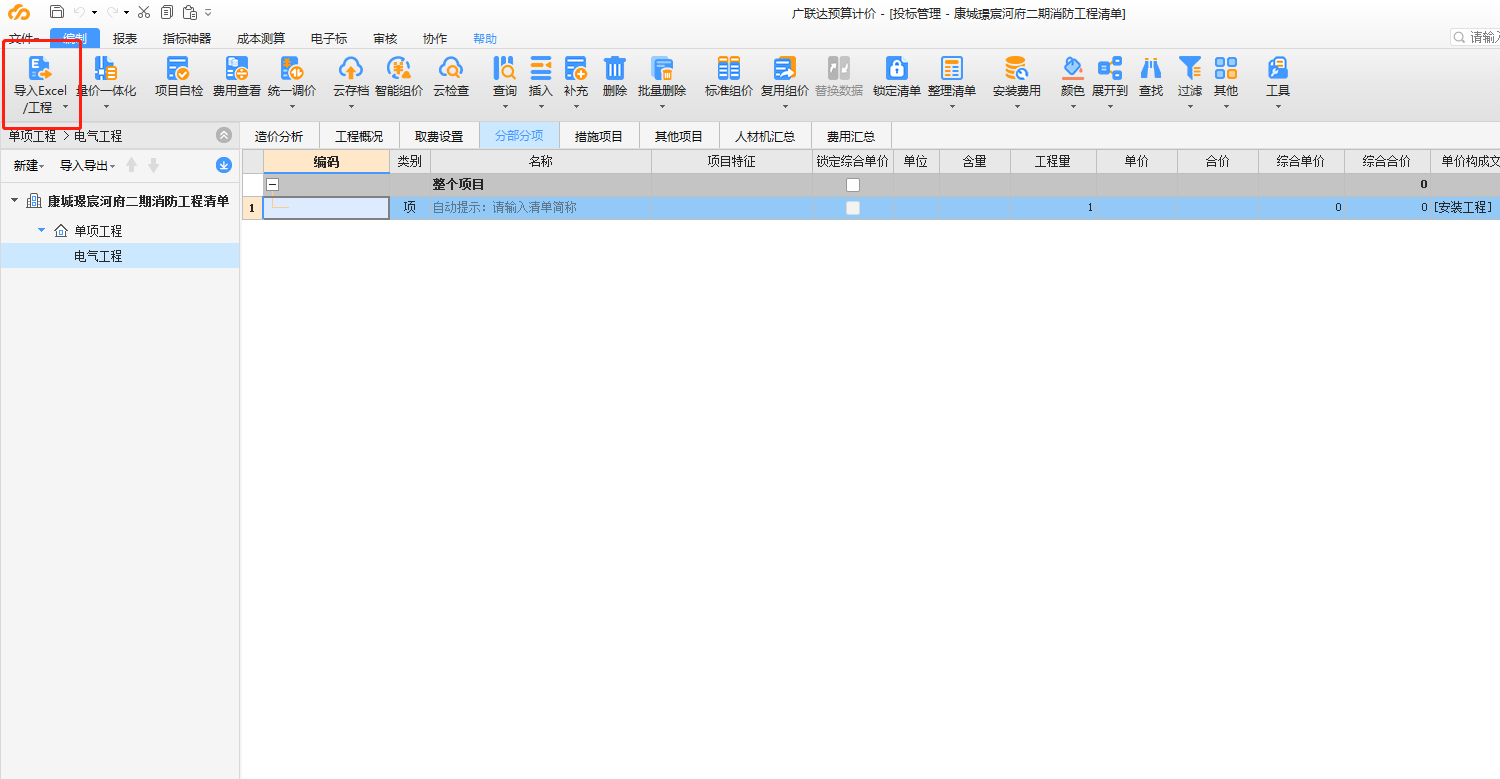Viewport: 1500px width, 779px height.
Task: Open the 取费设置 tab
Action: coord(439,136)
